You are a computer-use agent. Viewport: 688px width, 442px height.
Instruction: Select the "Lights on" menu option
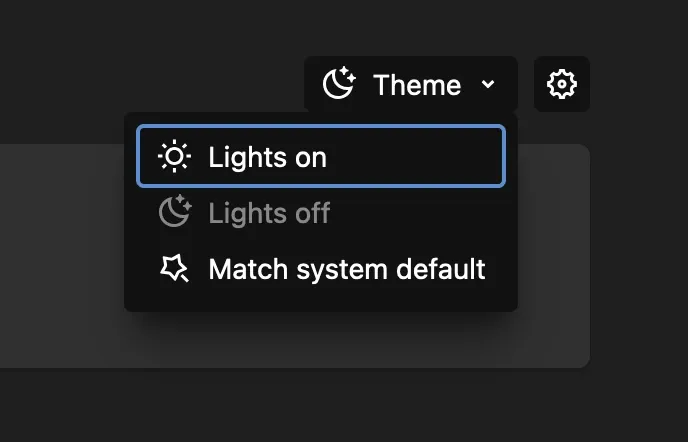click(321, 156)
